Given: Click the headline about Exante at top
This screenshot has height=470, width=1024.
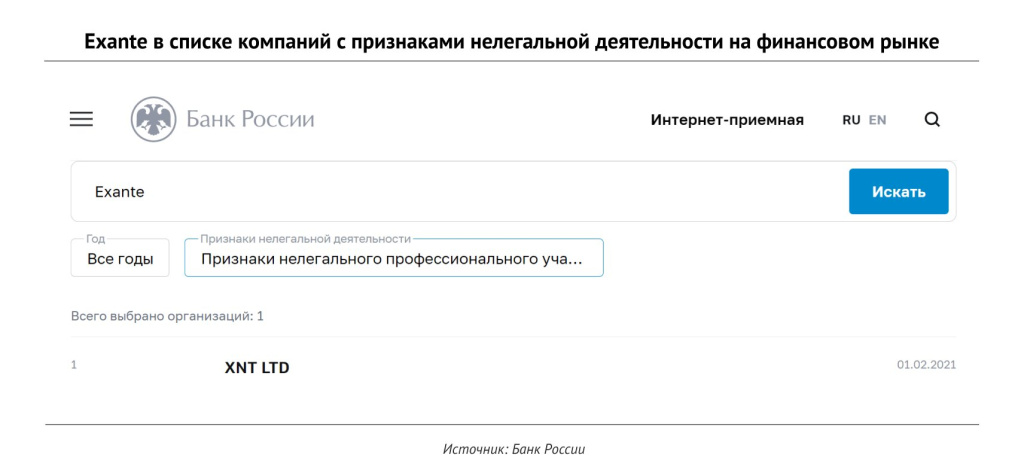Looking at the screenshot, I should (x=511, y=42).
